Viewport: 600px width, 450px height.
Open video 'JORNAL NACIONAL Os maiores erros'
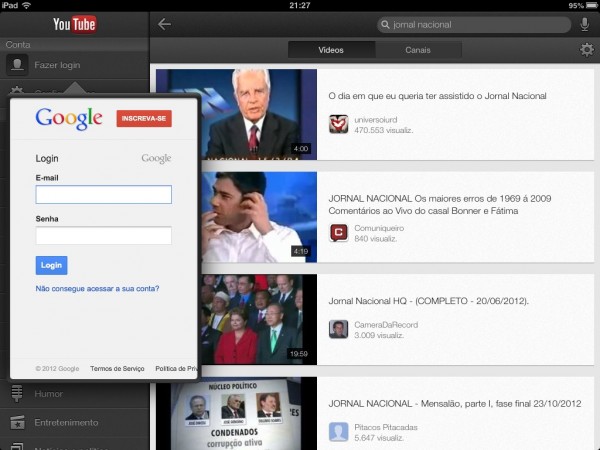[x=440, y=205]
